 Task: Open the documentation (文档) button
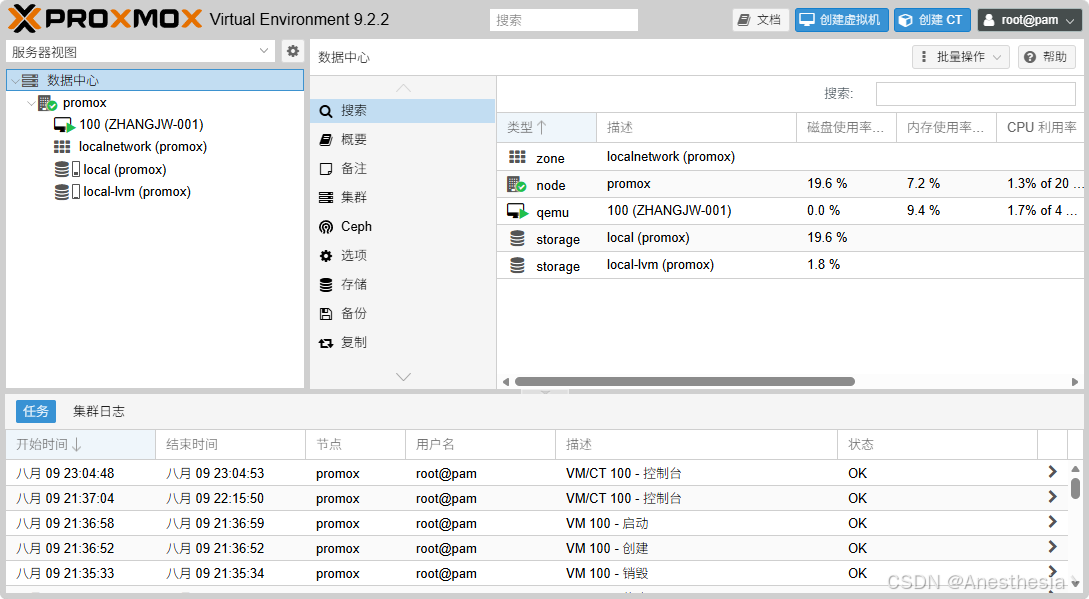pyautogui.click(x=760, y=20)
